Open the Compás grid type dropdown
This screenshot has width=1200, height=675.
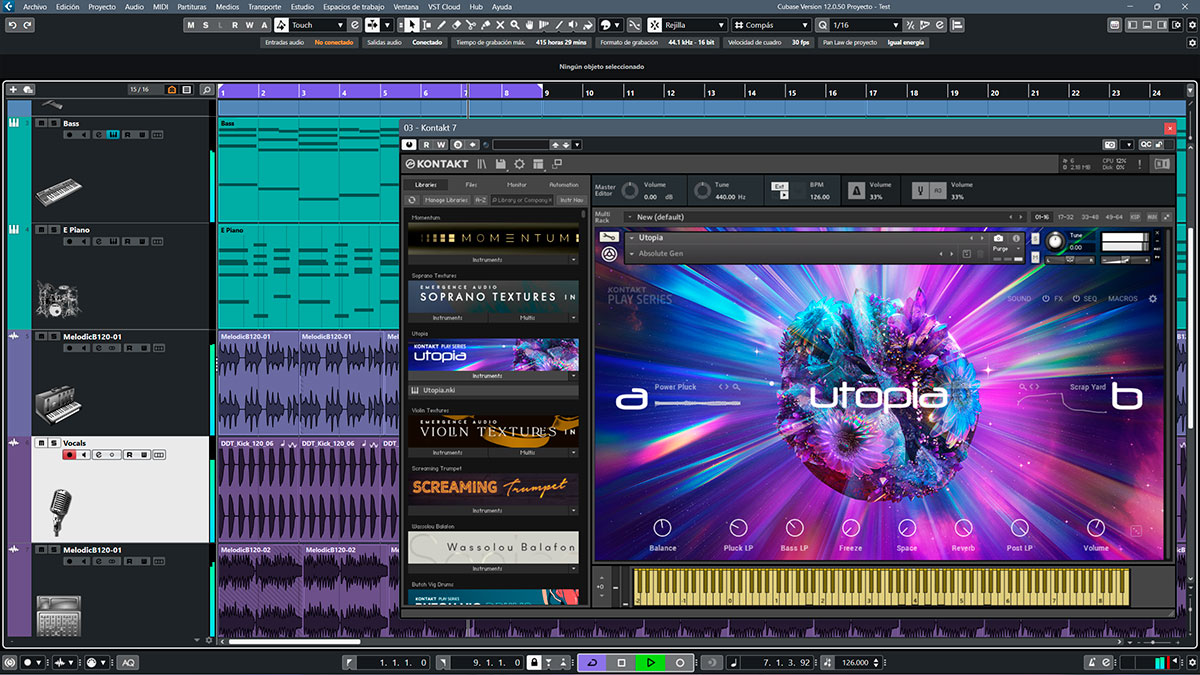769,25
